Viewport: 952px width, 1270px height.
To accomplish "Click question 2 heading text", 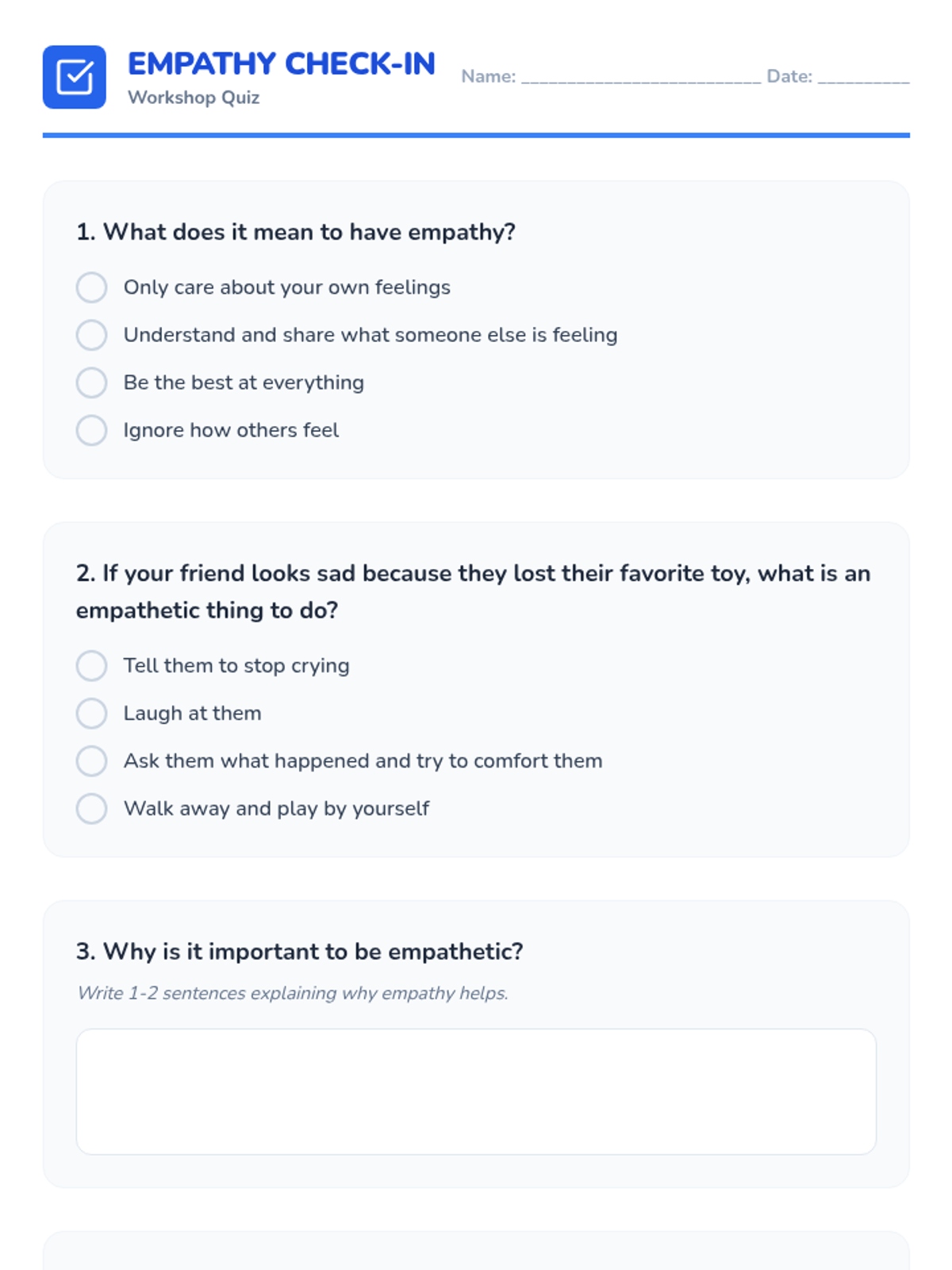I will [473, 574].
